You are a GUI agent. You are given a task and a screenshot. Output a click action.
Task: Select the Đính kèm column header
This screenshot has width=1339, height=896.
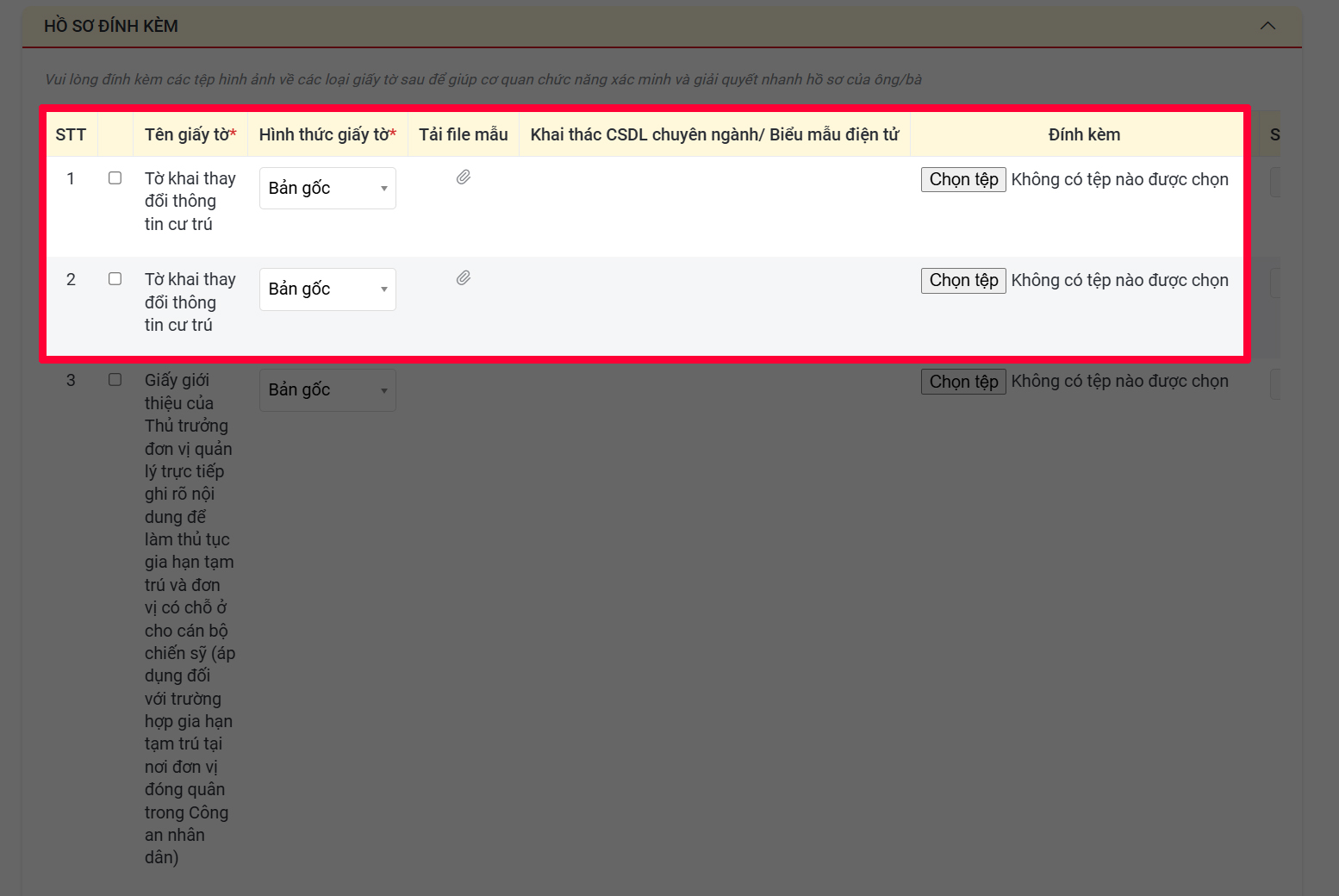(x=1084, y=134)
